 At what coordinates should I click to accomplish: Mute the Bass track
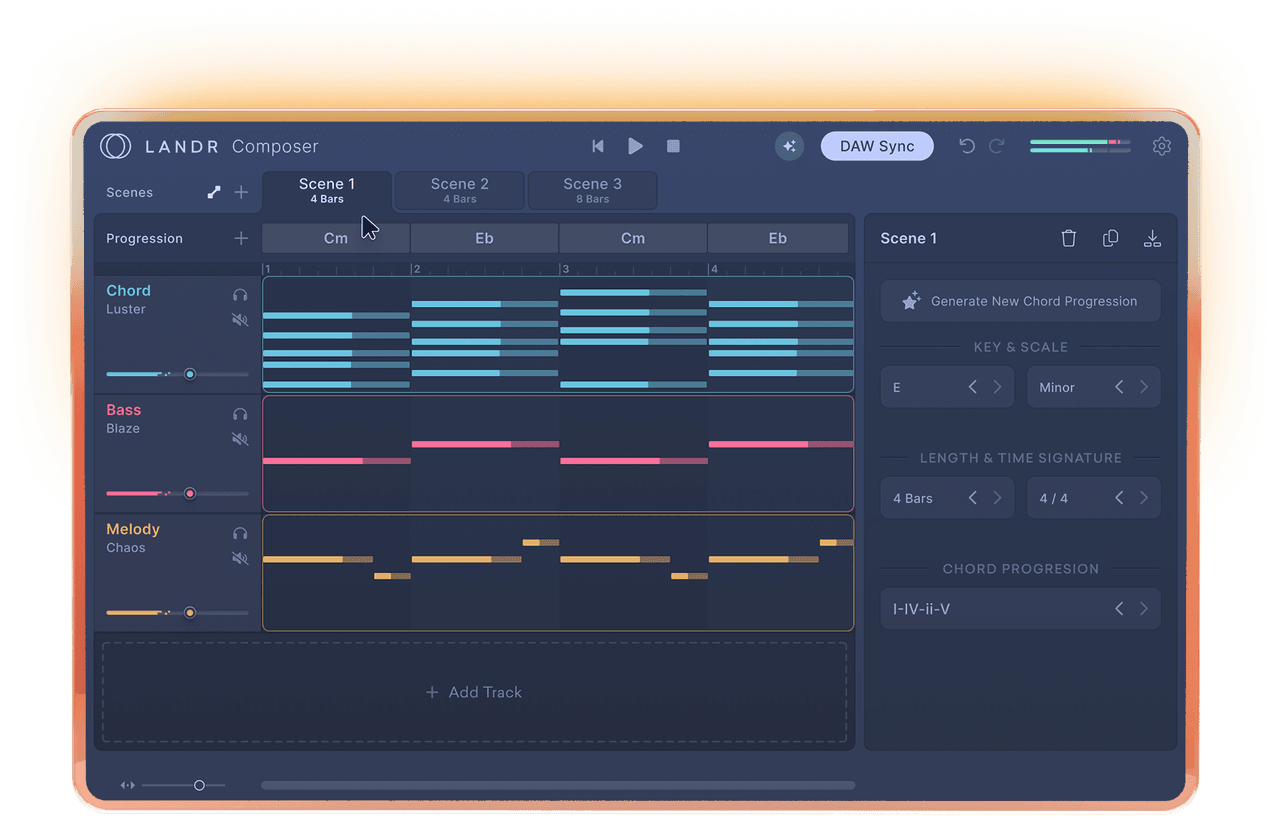pyautogui.click(x=239, y=439)
